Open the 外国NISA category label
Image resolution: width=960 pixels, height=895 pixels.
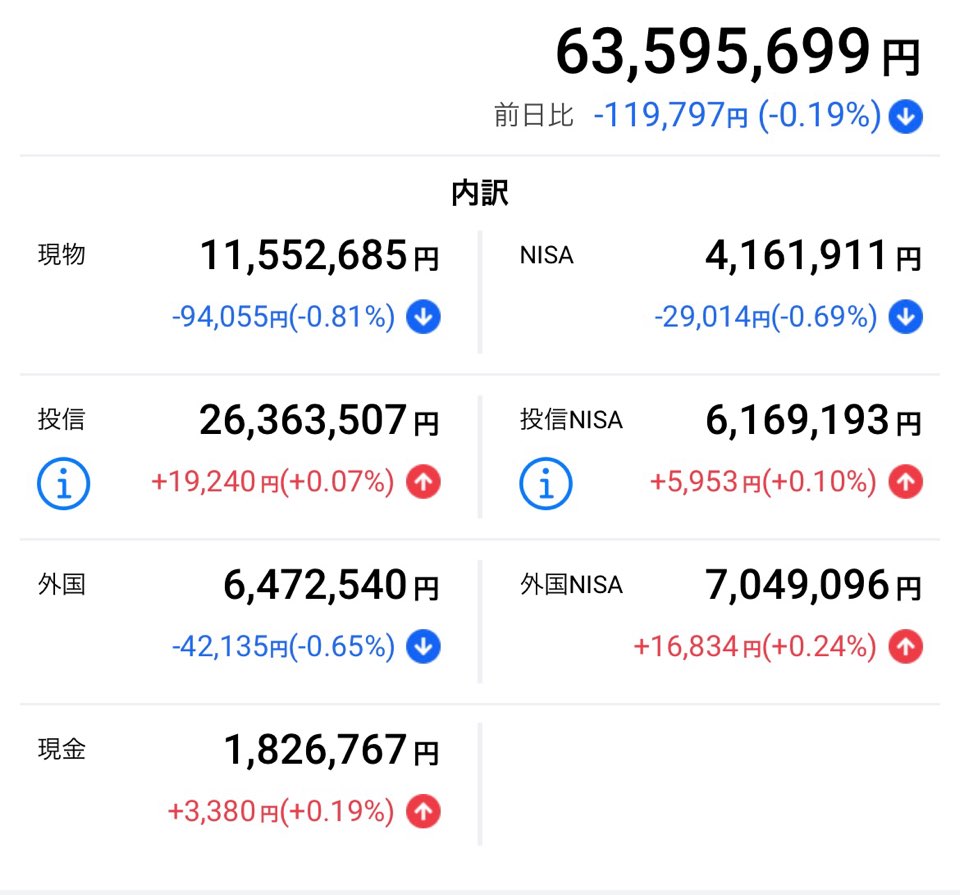point(571,584)
